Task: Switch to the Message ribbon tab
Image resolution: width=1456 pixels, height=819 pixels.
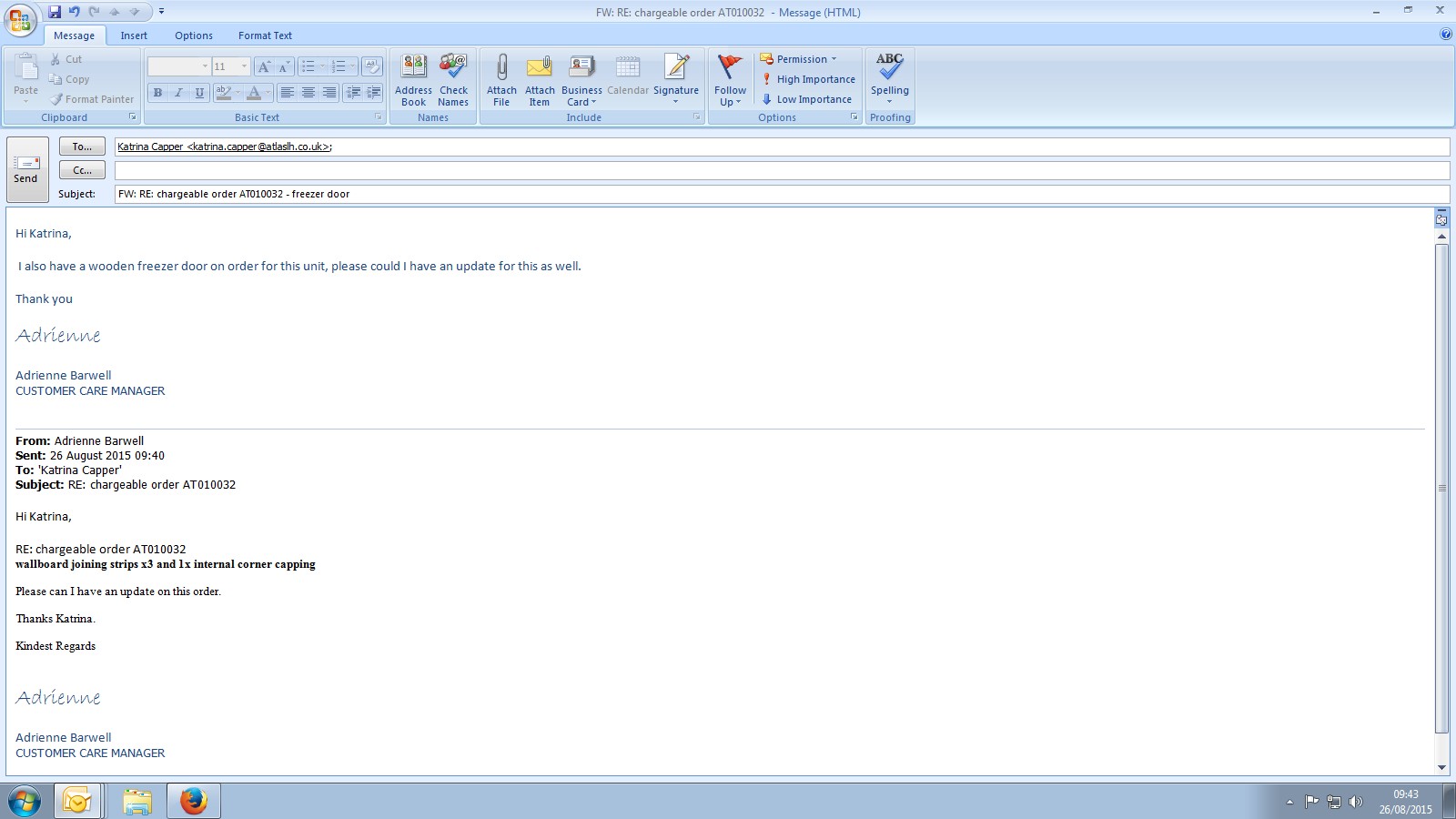Action: pos(74,35)
